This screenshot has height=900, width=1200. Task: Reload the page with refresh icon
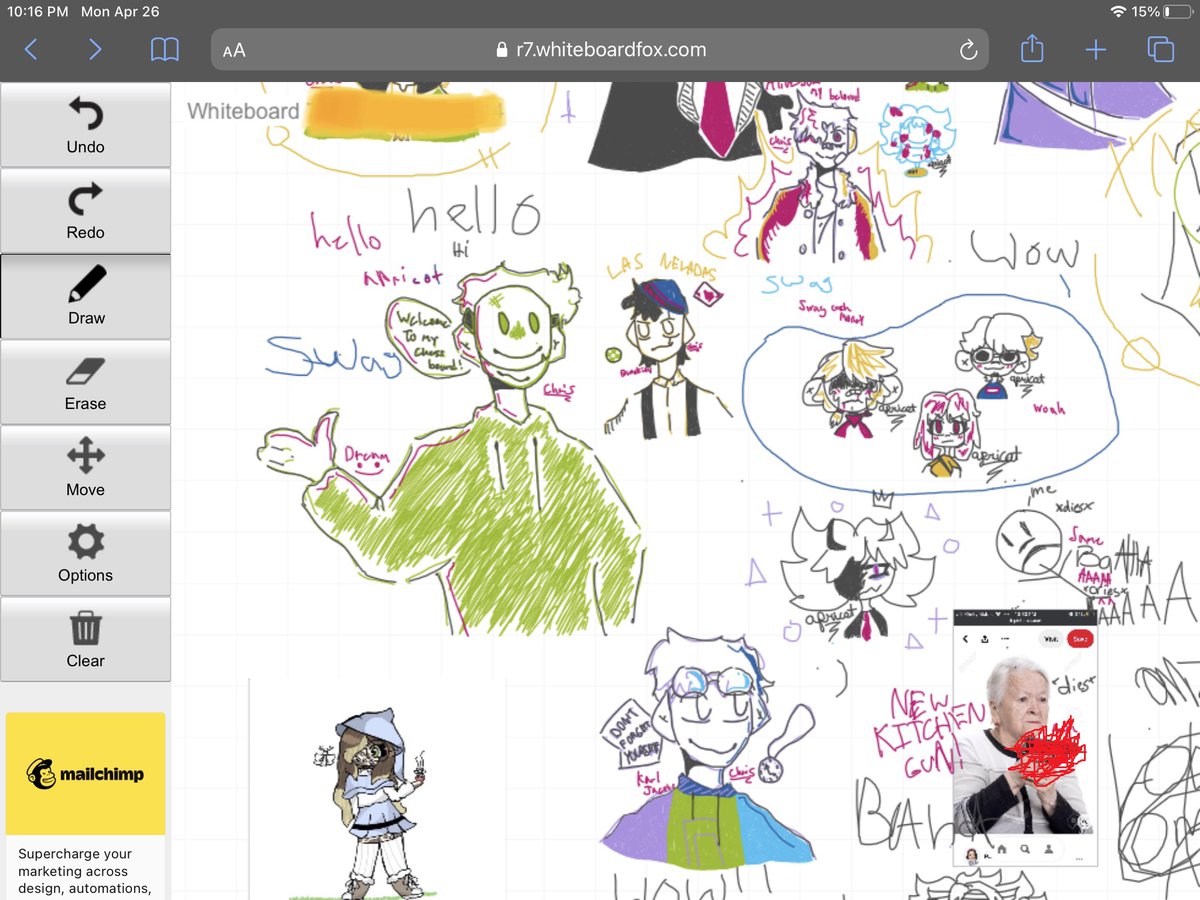pyautogui.click(x=967, y=50)
